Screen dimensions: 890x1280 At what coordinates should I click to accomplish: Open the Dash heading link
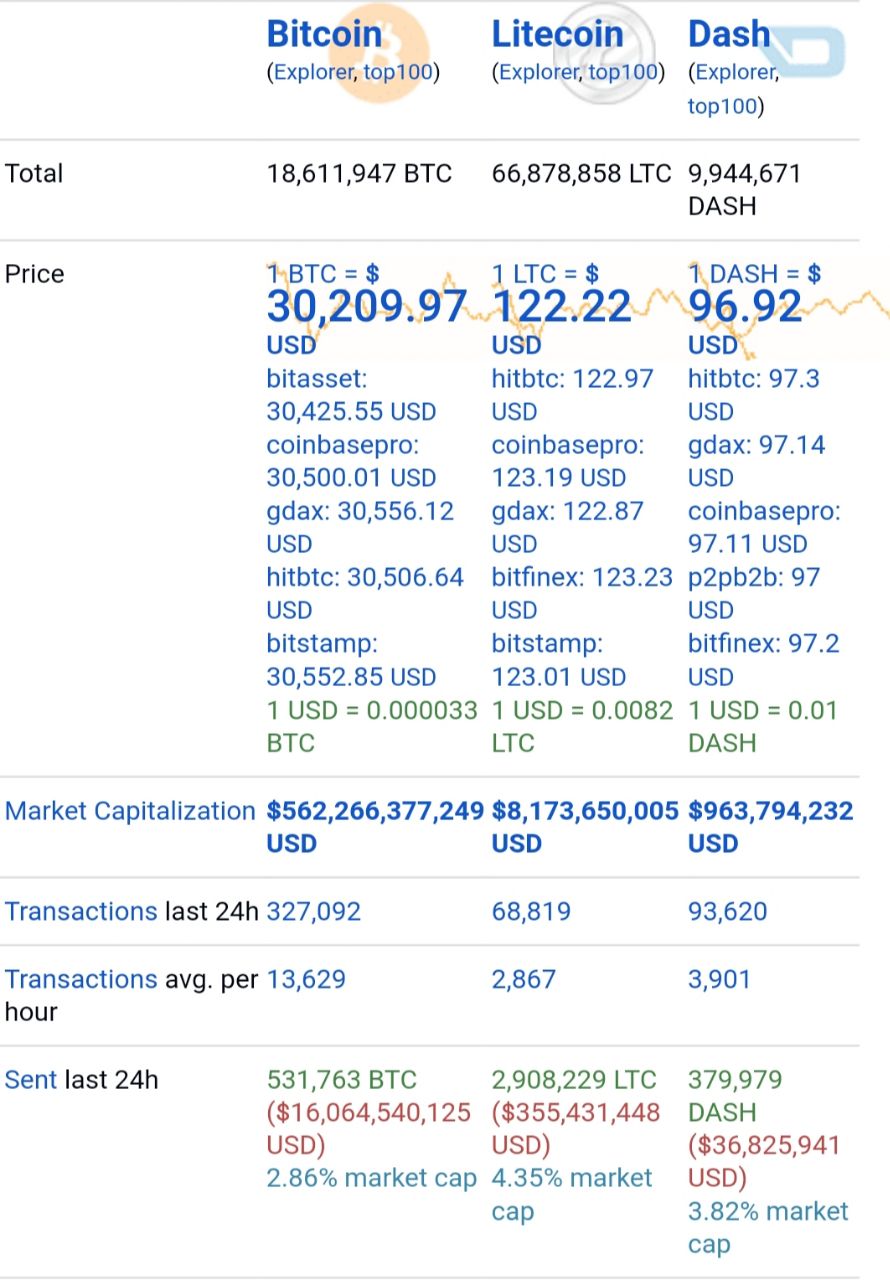(x=729, y=34)
